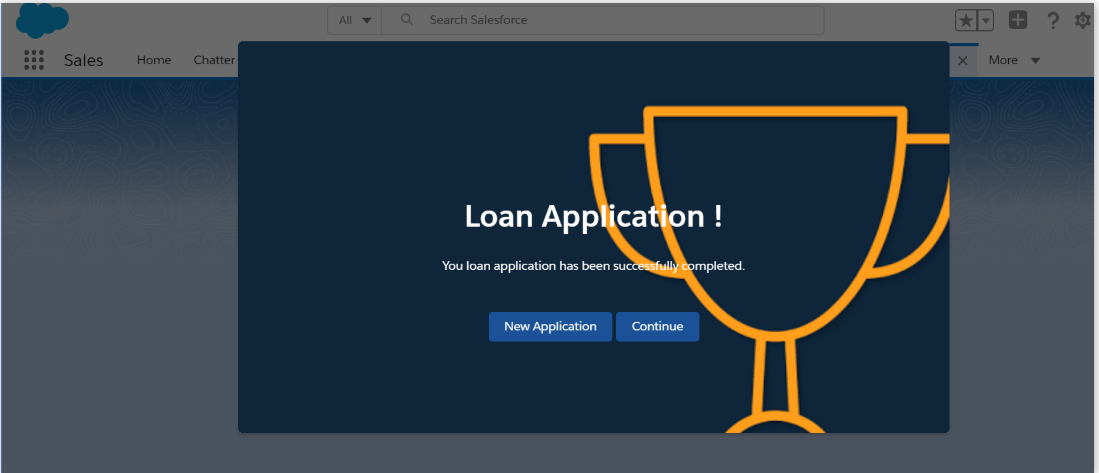Click the Salesforce cloud logo
Screen dimensions: 1099x473
tap(42, 20)
